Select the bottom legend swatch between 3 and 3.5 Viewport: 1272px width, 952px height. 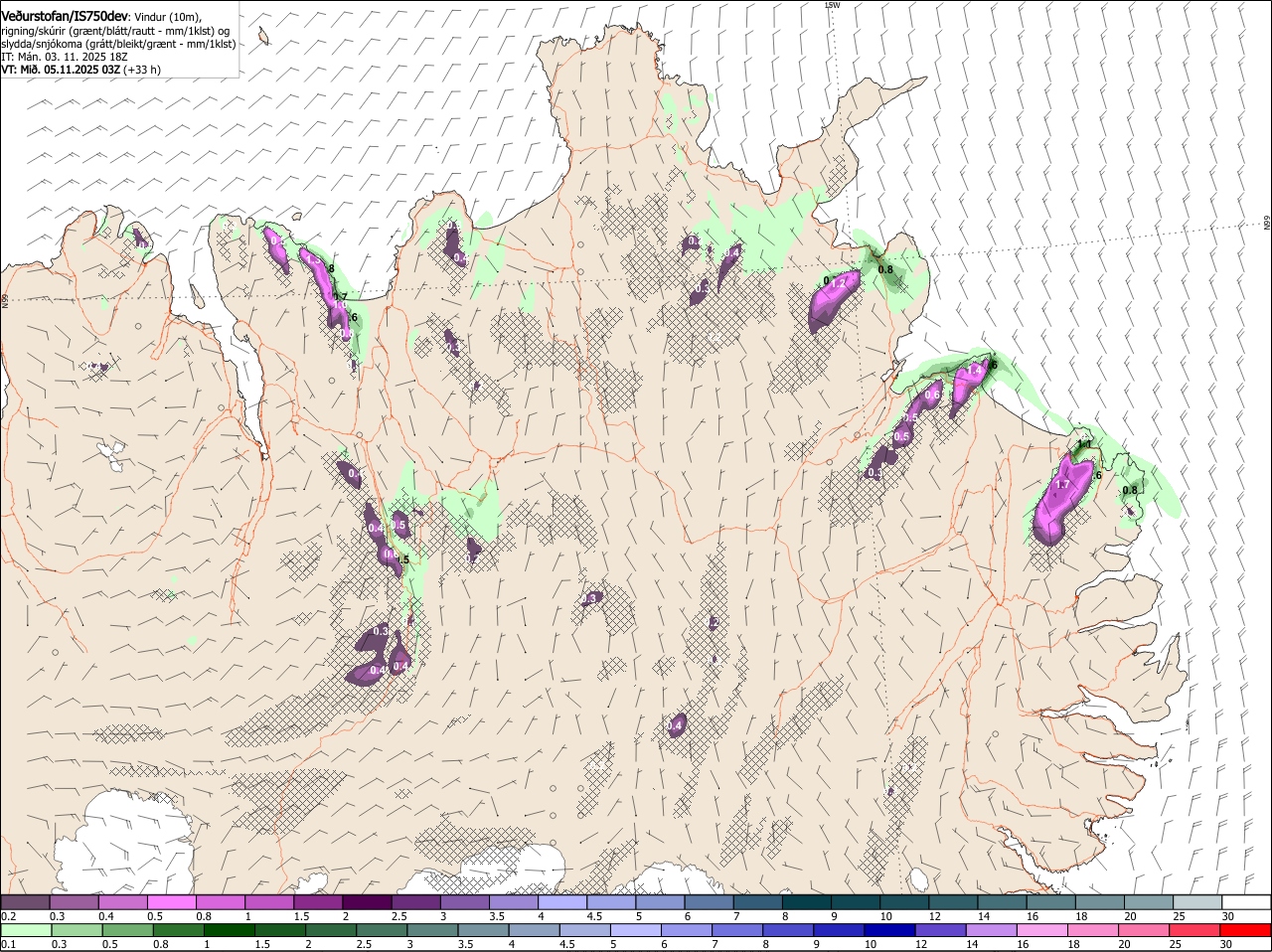coord(432,930)
